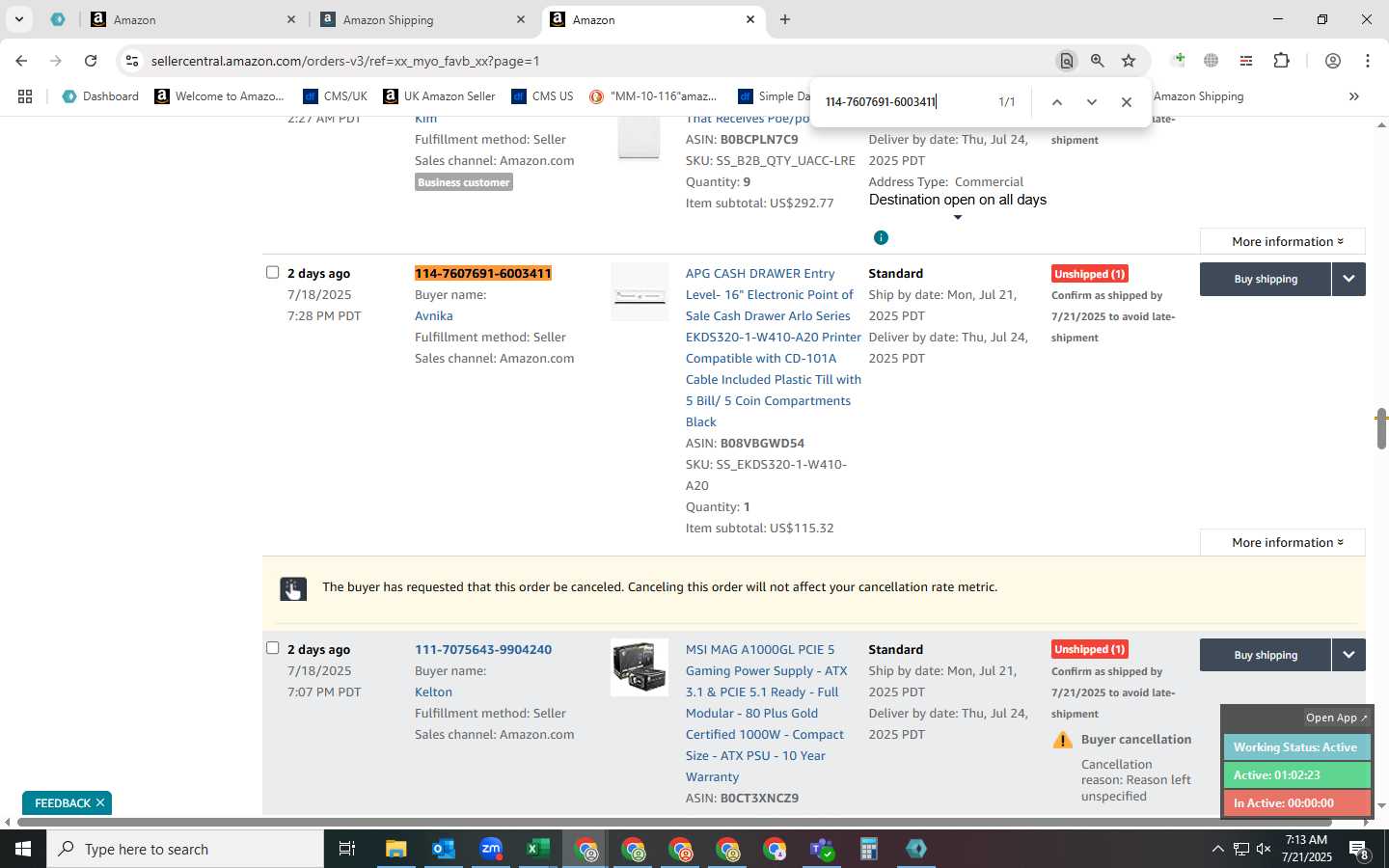Open Microsoft Teams from the taskbar
This screenshot has width=1389, height=868.
click(822, 849)
